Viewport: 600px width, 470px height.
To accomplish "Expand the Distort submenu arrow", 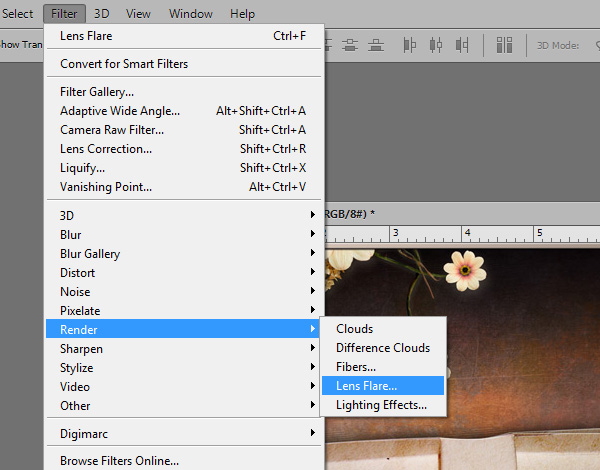I will [x=313, y=272].
